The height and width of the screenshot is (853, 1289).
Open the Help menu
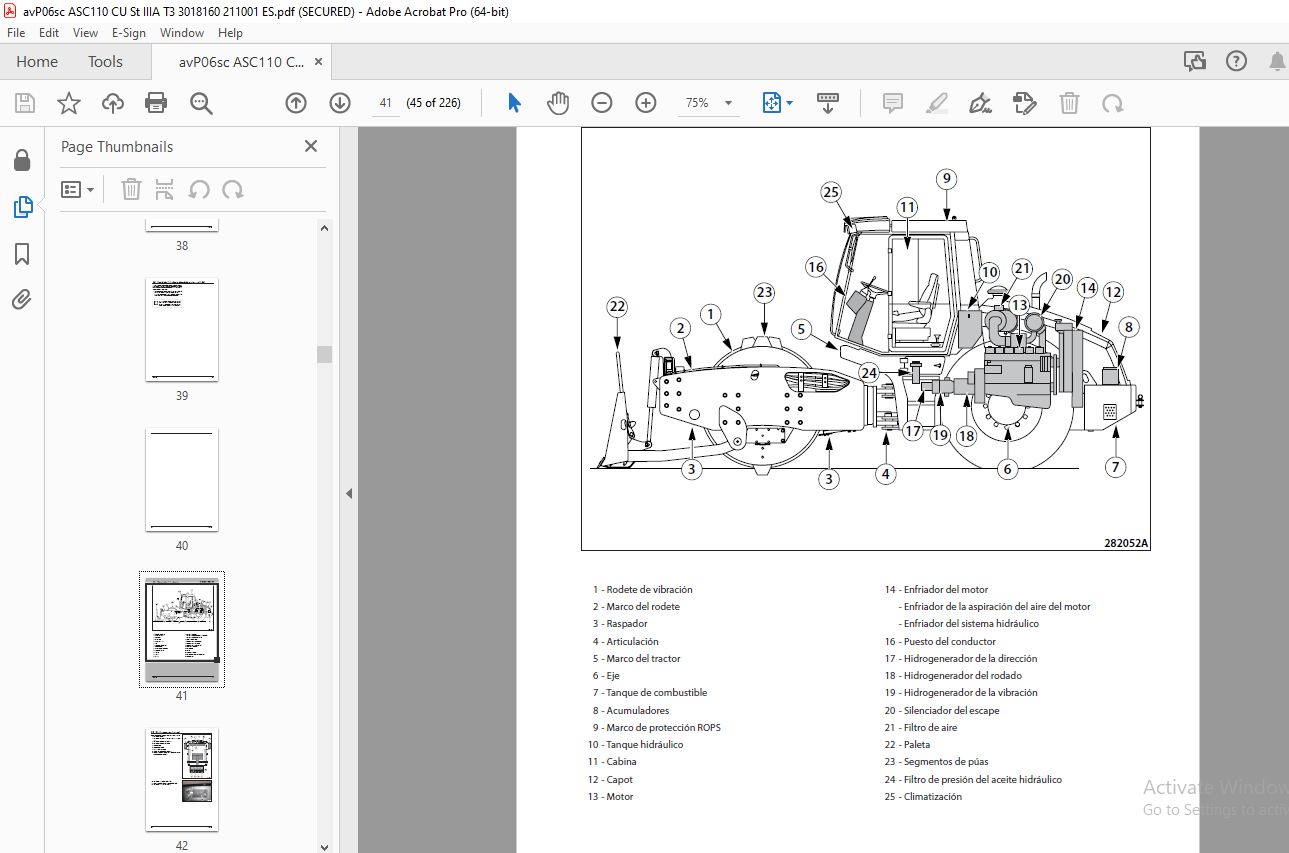[230, 33]
